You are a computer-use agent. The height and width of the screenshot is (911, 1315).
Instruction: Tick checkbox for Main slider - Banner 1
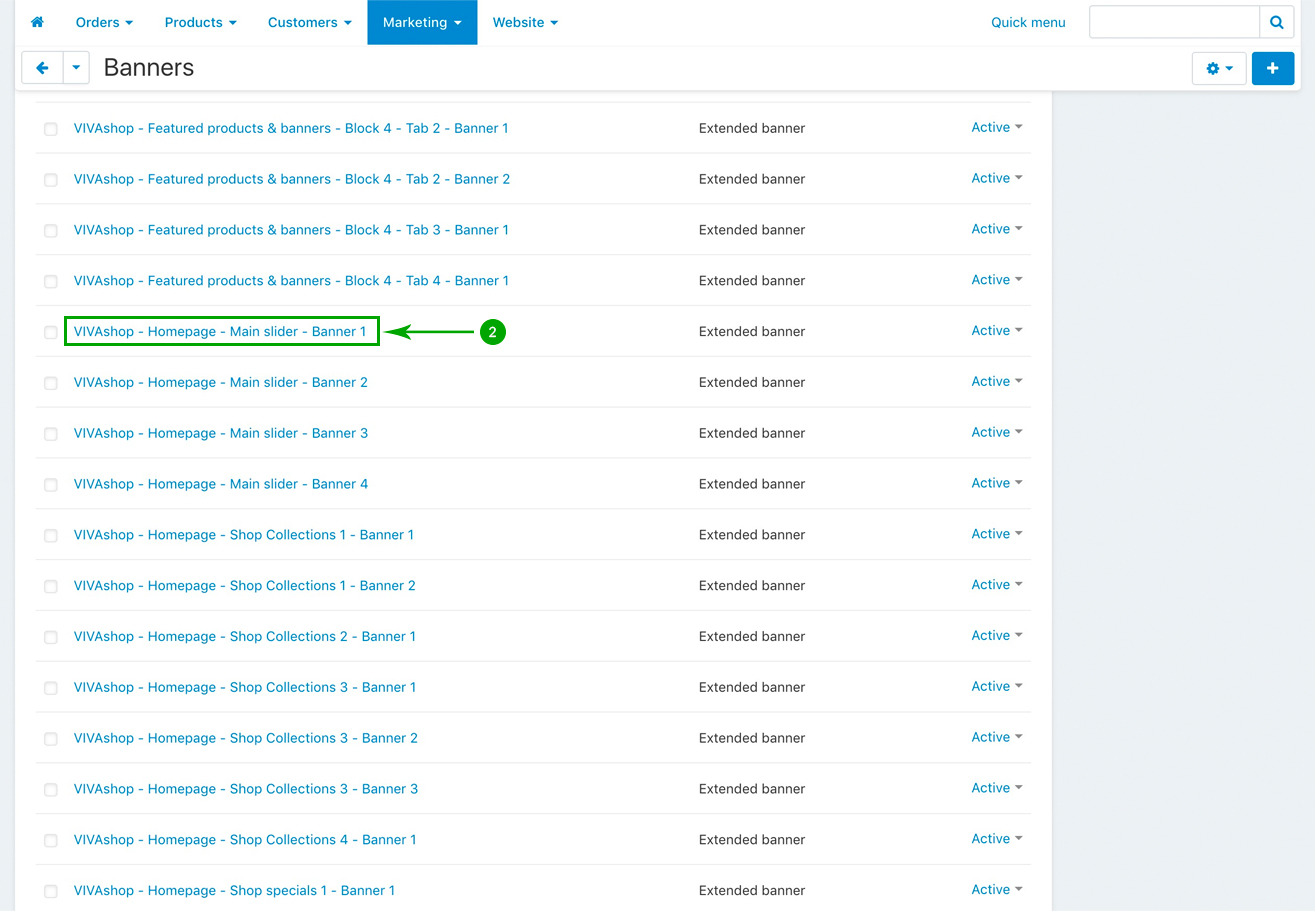tap(51, 332)
